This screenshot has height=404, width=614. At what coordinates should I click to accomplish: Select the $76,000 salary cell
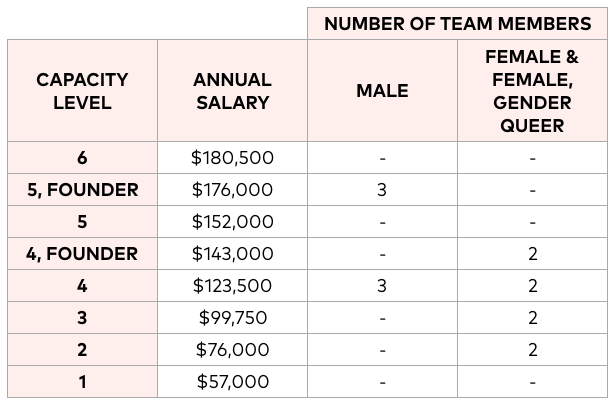233,350
